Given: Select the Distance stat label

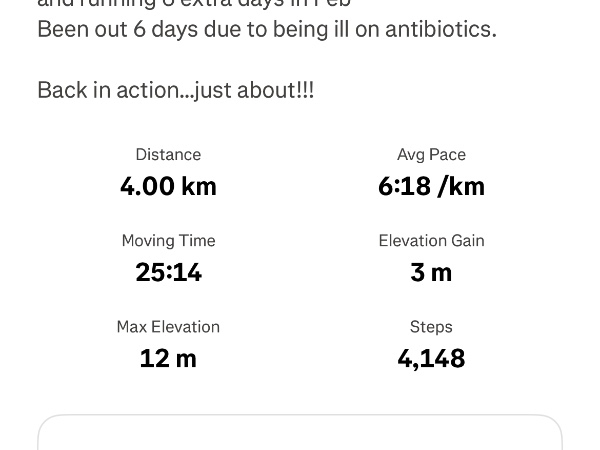Looking at the screenshot, I should pos(168,155).
